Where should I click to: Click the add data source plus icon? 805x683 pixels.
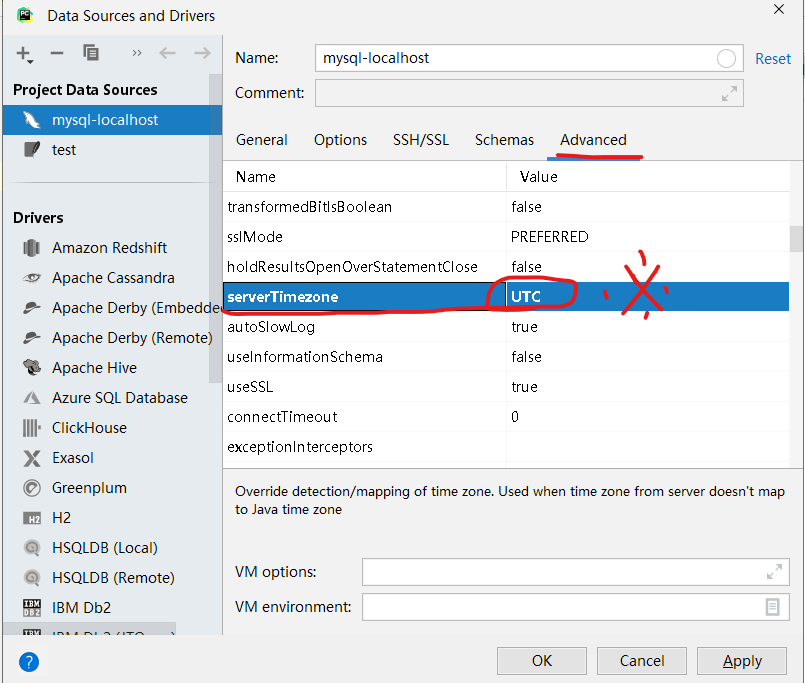pyautogui.click(x=24, y=55)
